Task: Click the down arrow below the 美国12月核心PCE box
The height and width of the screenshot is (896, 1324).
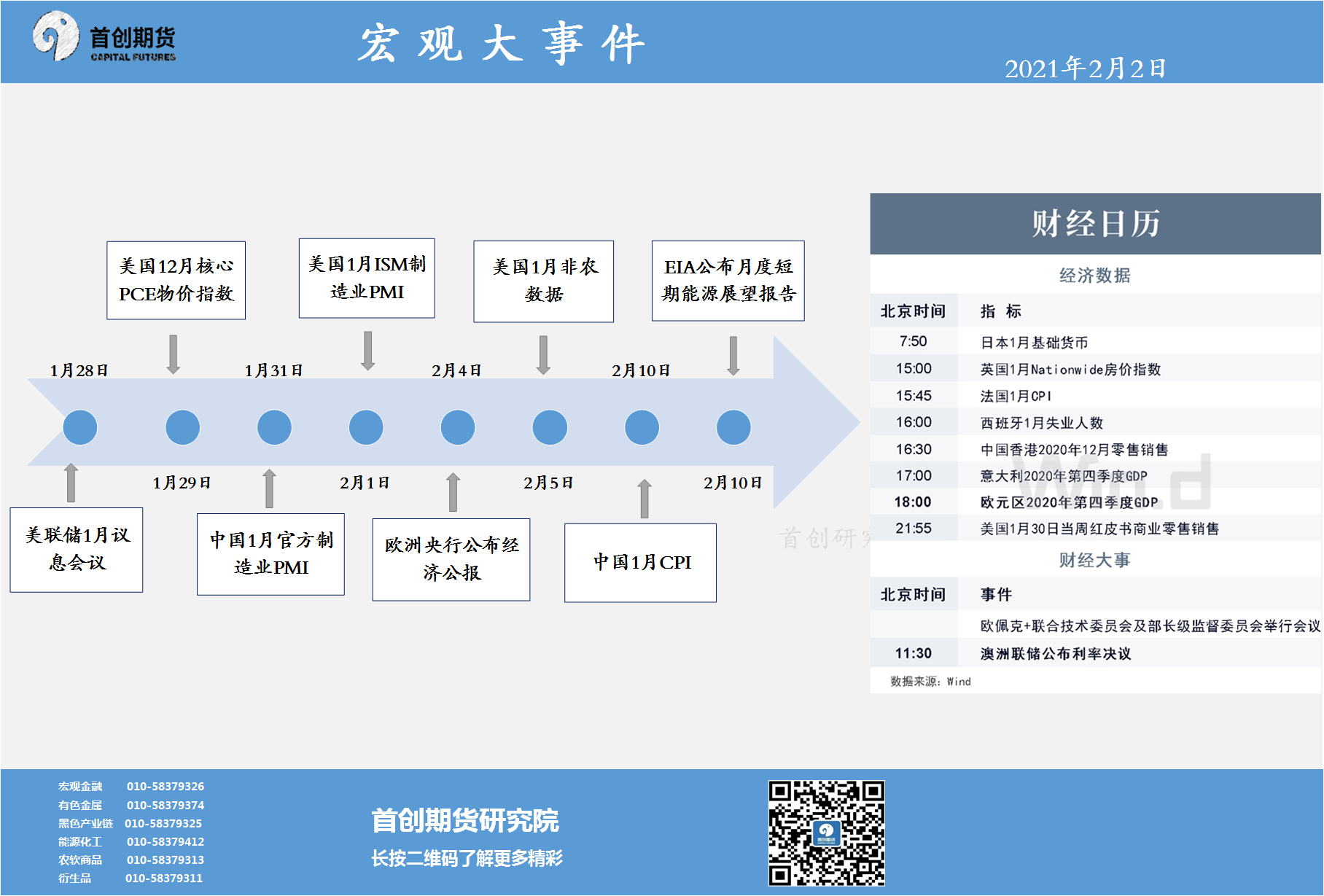Action: [x=173, y=354]
